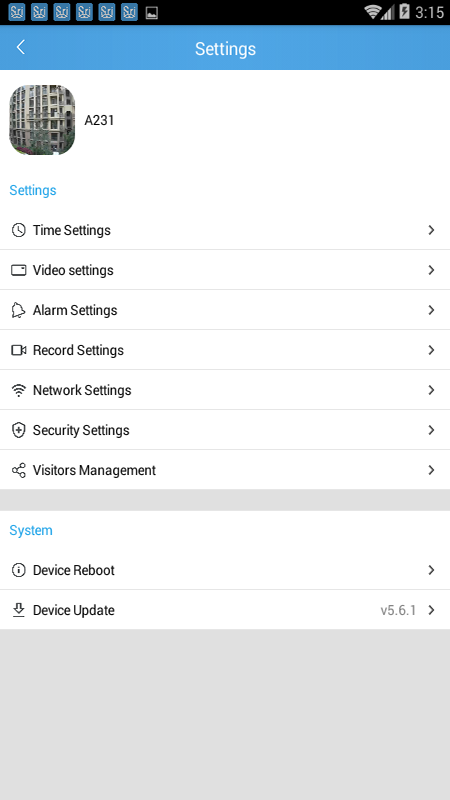
Task: Click the picture notification icon in the status bar
Action: (152, 12)
